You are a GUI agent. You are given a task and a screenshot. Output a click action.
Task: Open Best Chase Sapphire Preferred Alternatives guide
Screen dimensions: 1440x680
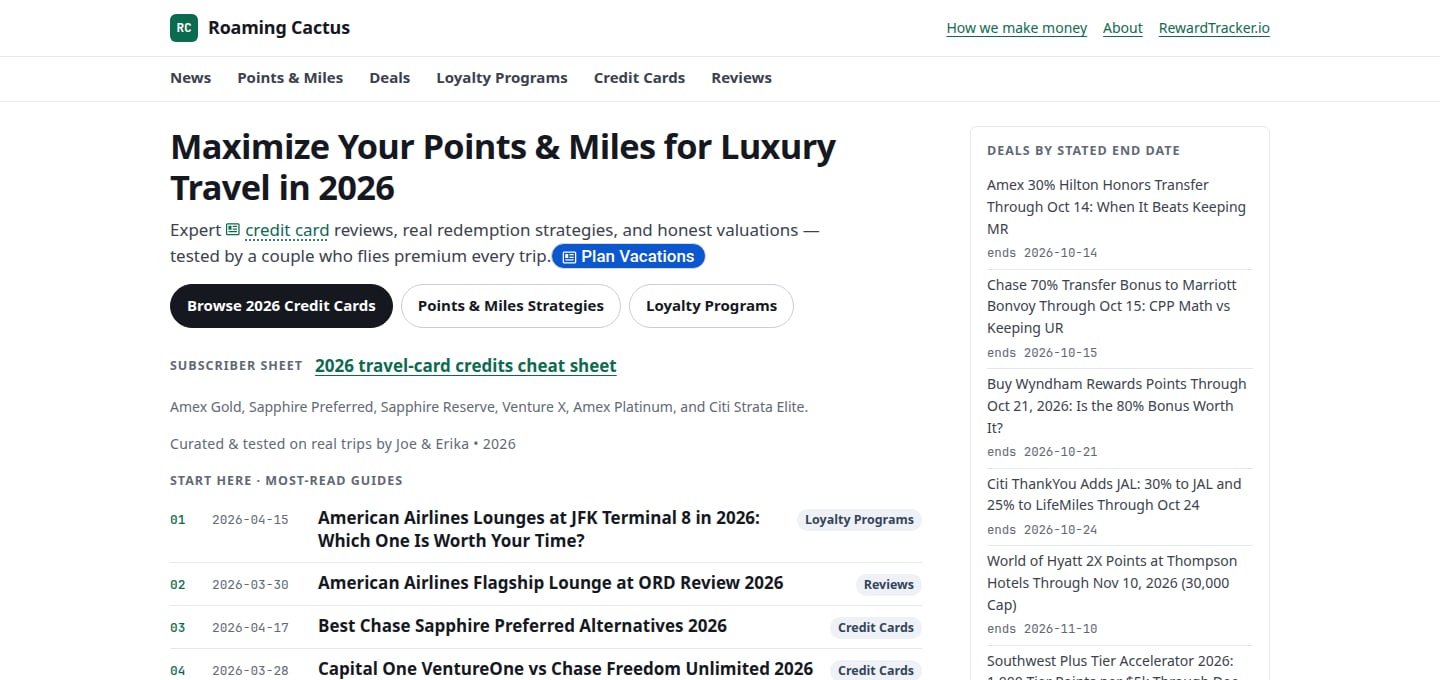click(522, 626)
